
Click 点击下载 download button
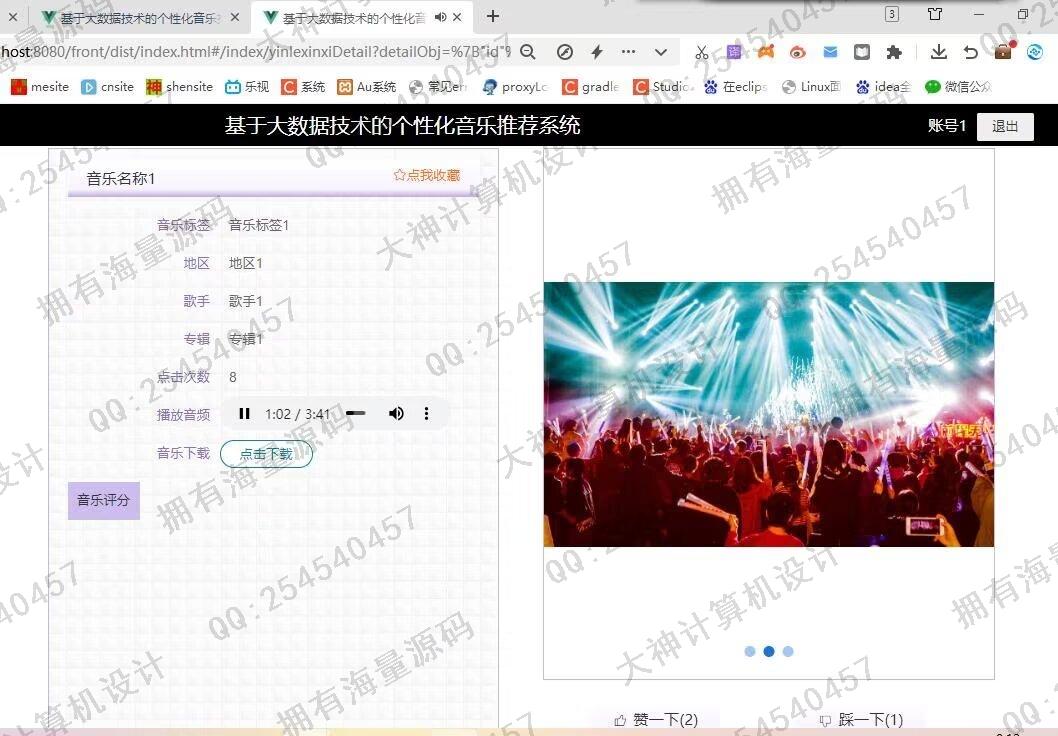pyautogui.click(x=267, y=454)
